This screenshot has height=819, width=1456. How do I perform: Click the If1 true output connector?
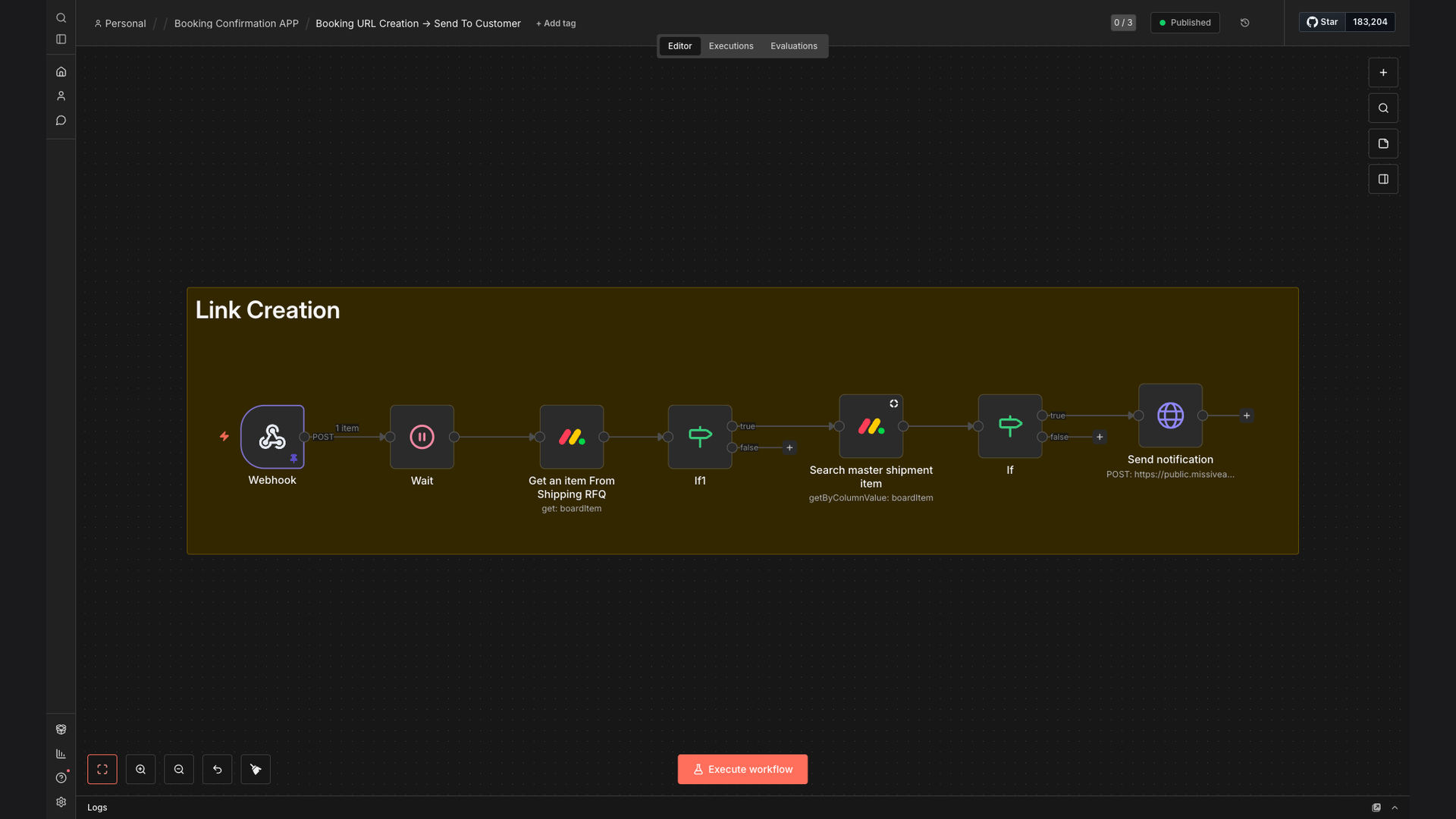coord(732,426)
